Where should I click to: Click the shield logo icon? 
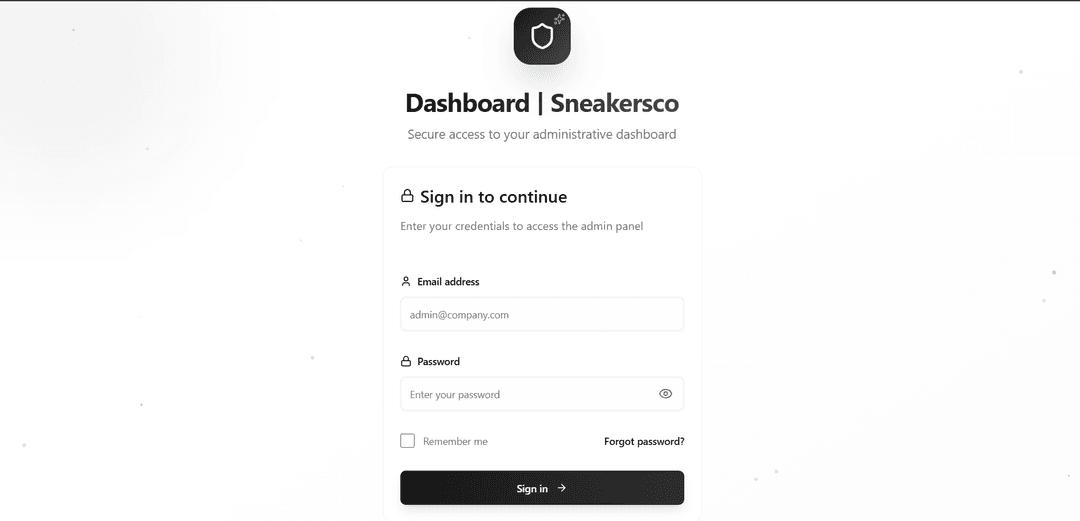(542, 38)
